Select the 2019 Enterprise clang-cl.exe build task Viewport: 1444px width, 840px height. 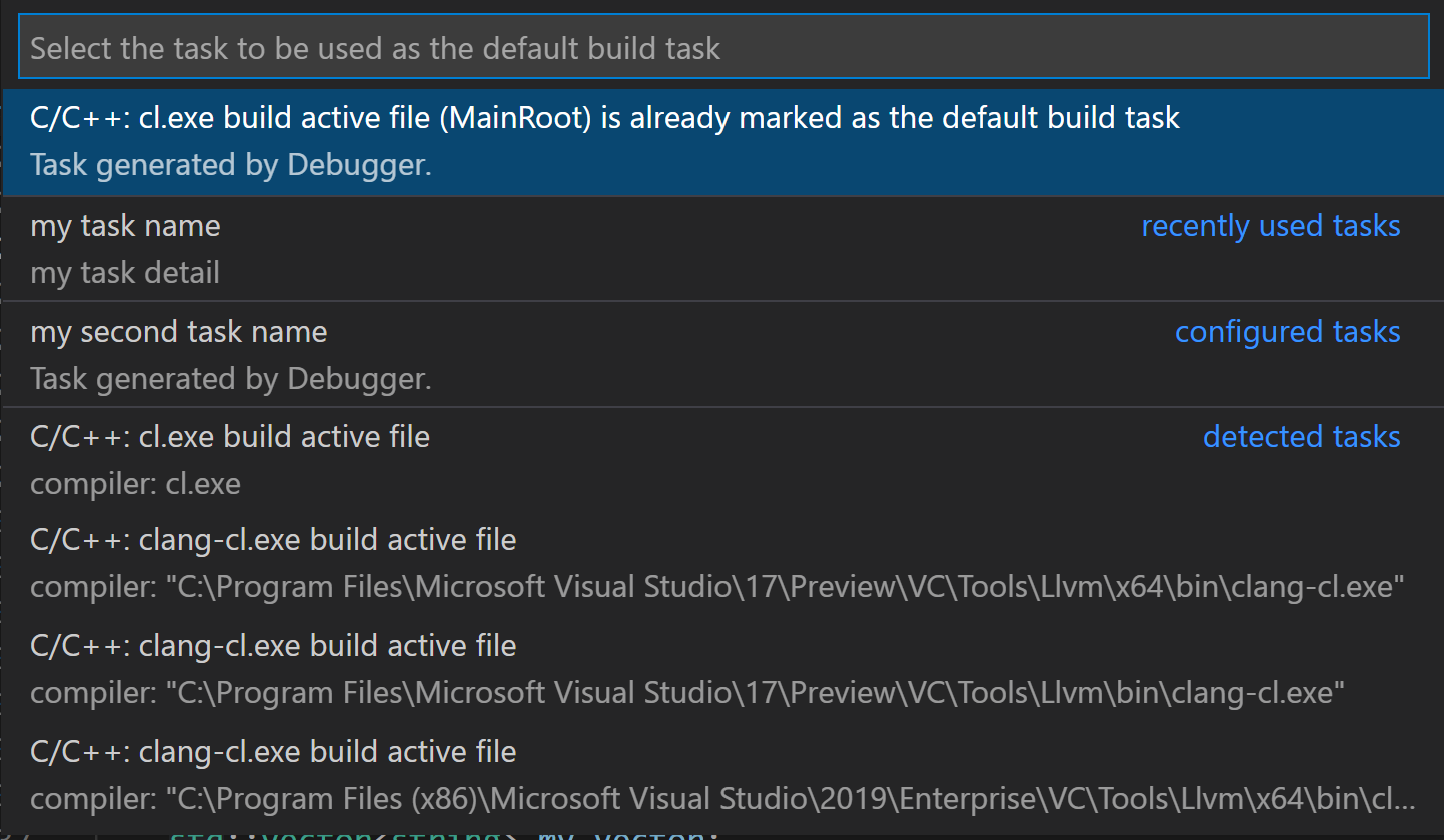273,751
